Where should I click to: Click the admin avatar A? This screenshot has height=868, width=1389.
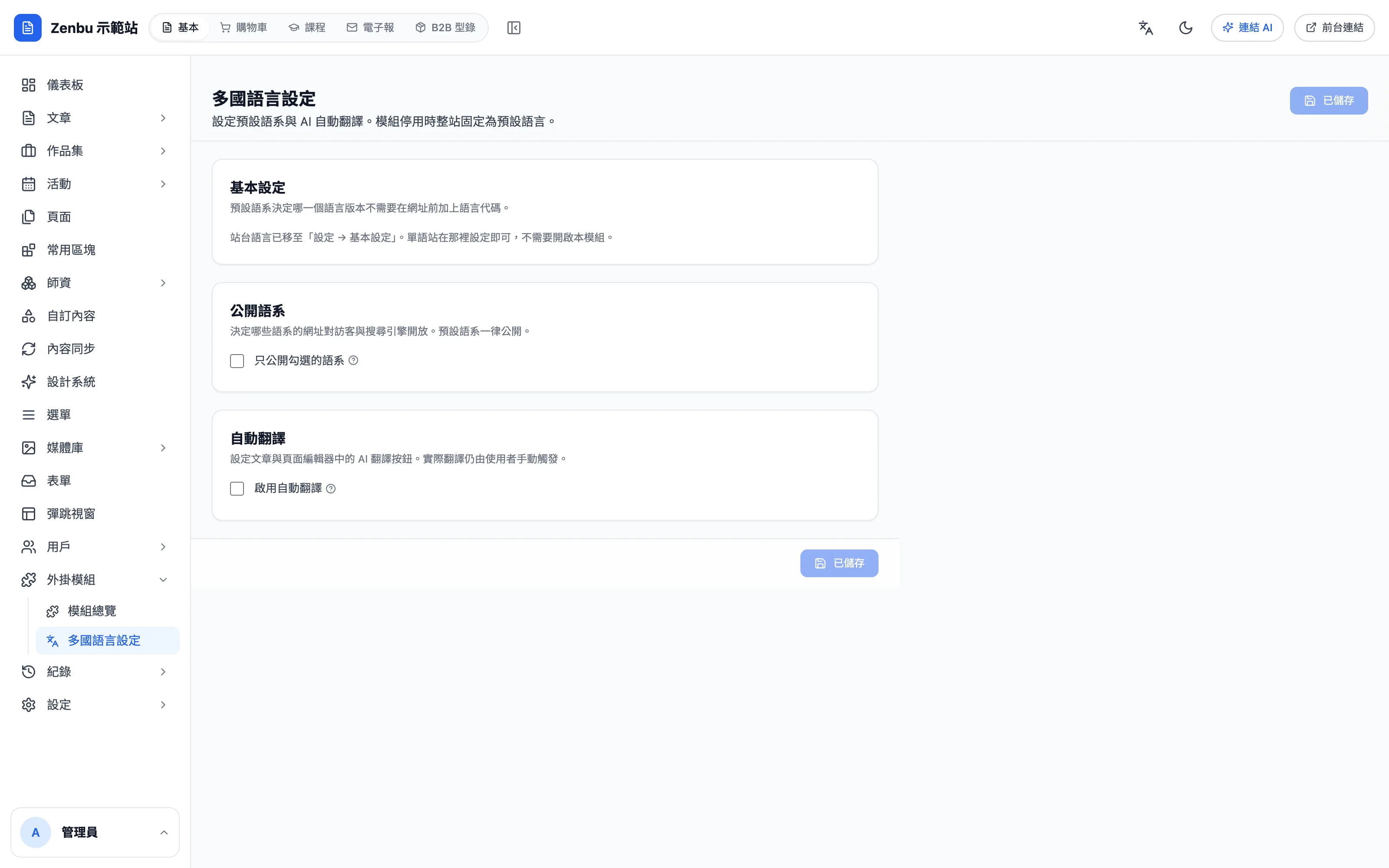(36, 832)
